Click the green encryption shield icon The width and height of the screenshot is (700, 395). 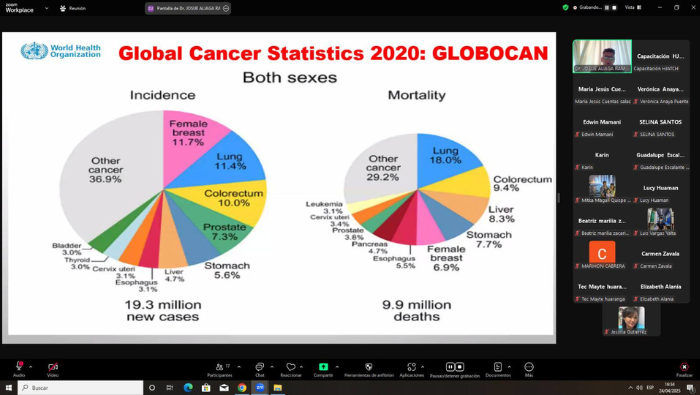565,7
